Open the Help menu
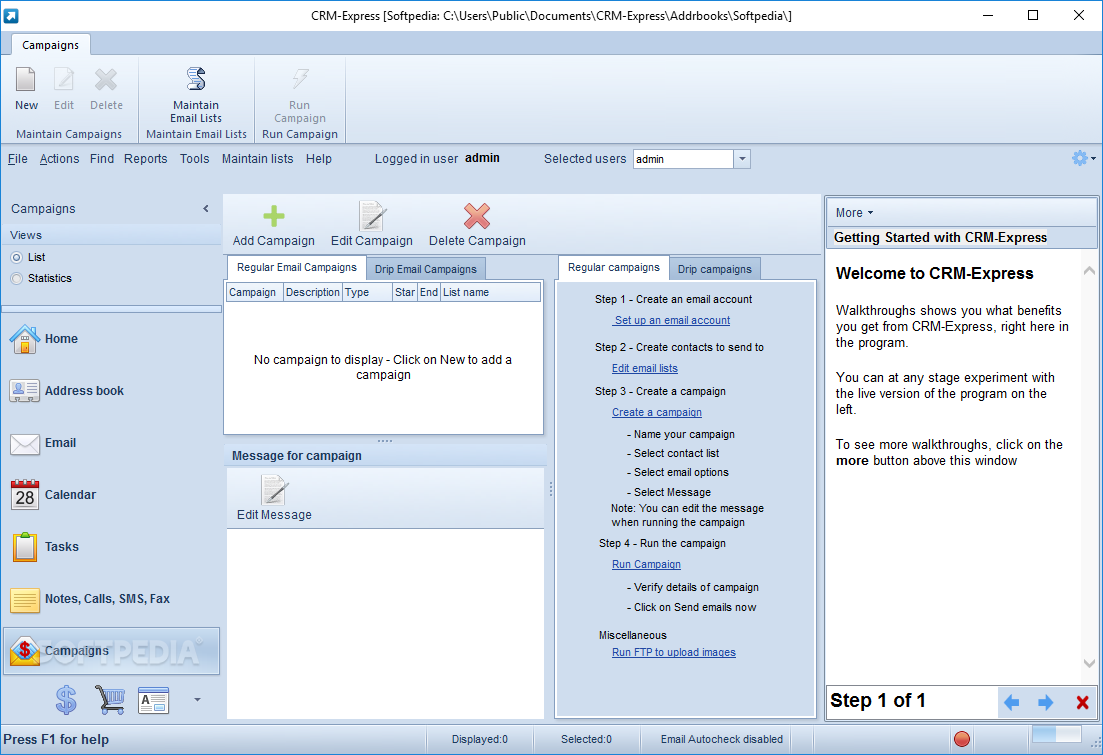 click(x=319, y=159)
